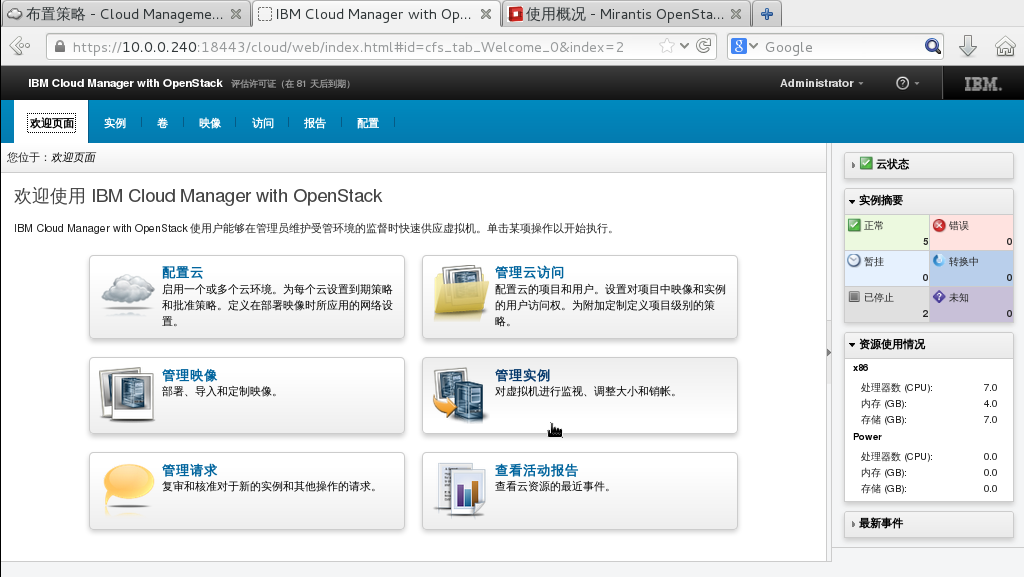Click the padlock security icon in URL bar

(60, 46)
